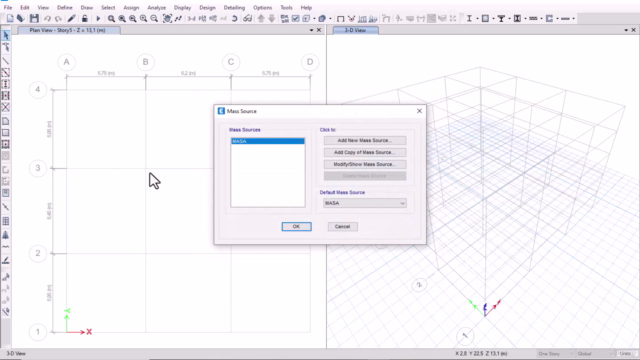Select the Draw Beam line tool in the left toolbar

[x=6, y=61]
